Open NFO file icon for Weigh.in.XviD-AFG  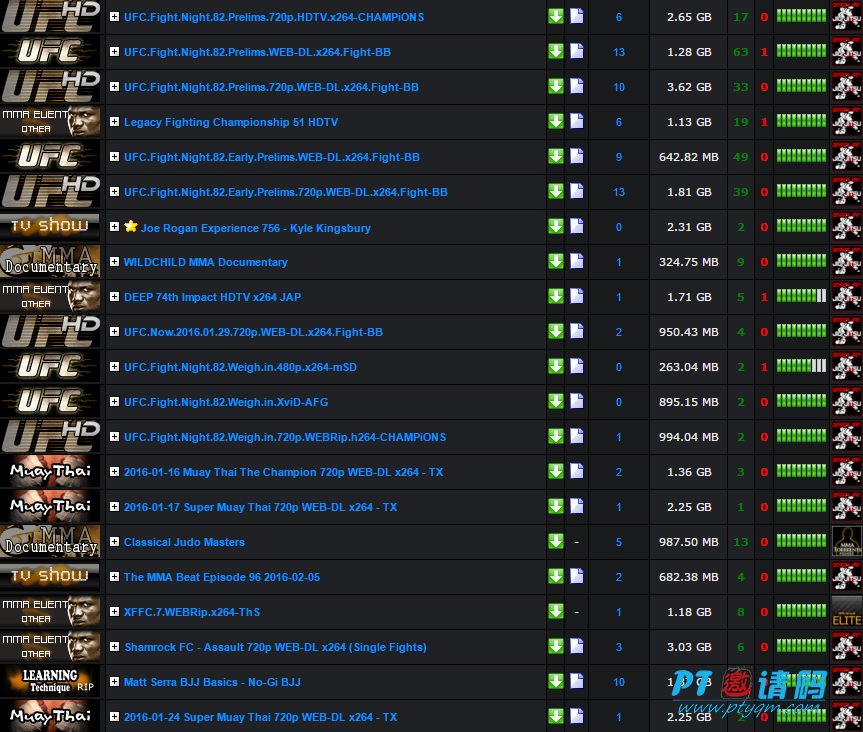click(576, 401)
